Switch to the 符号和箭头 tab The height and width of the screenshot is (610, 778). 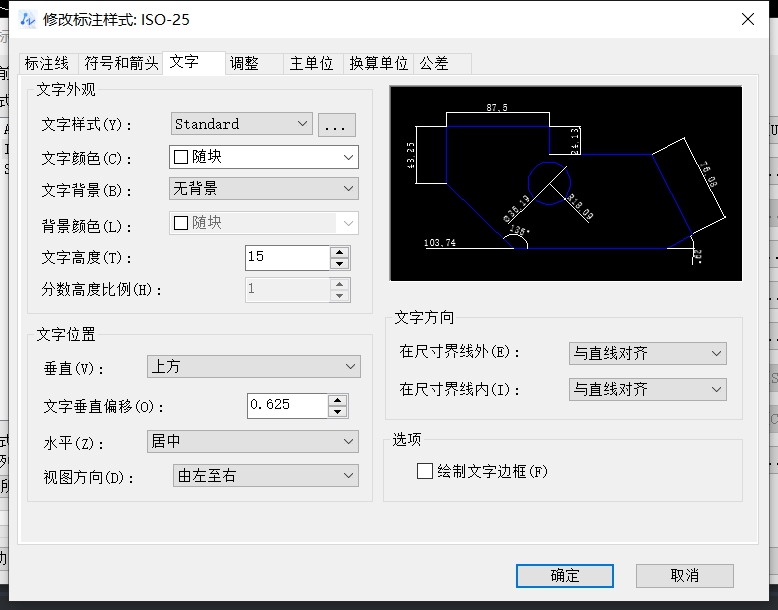point(121,63)
